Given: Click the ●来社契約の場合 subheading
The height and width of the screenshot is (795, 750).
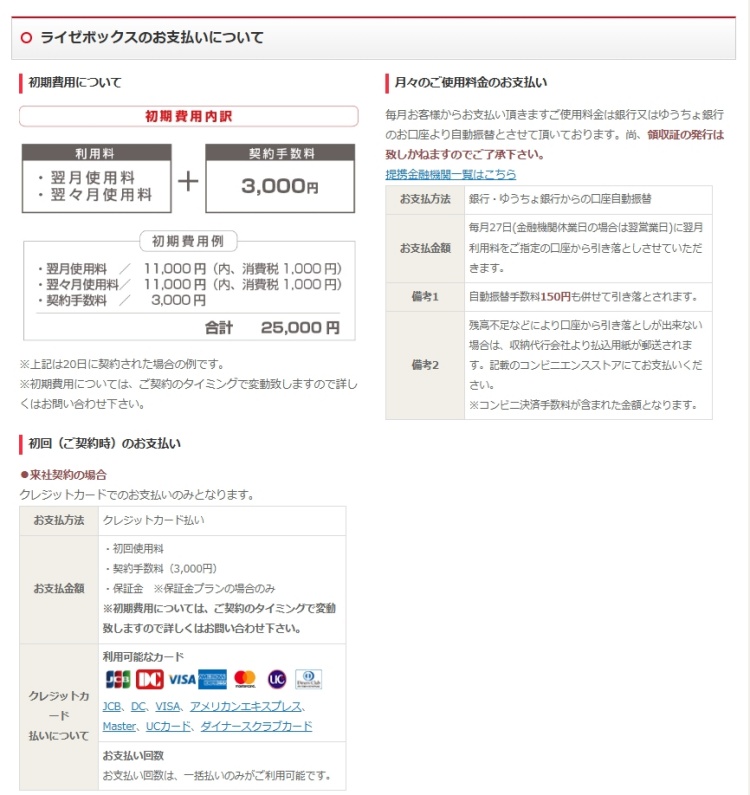Looking at the screenshot, I should [x=63, y=475].
